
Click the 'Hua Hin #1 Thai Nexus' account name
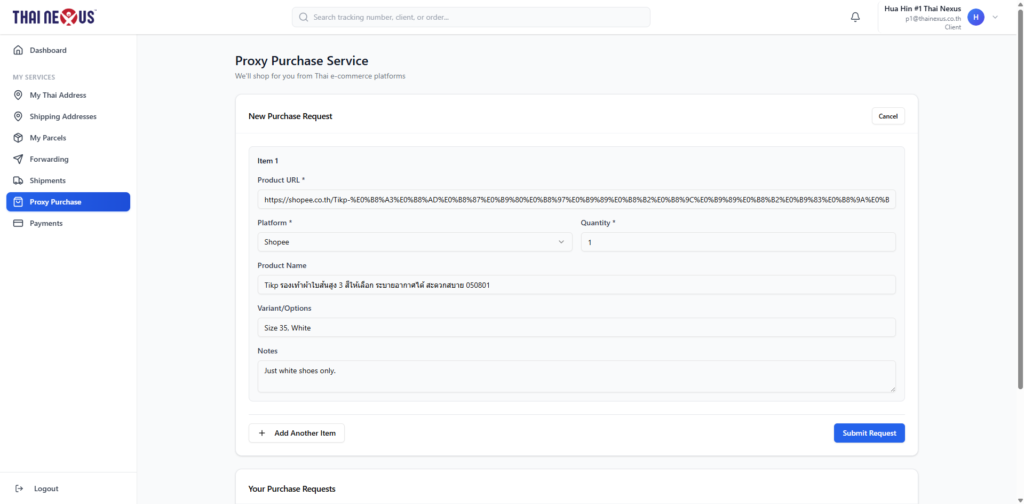point(922,8)
